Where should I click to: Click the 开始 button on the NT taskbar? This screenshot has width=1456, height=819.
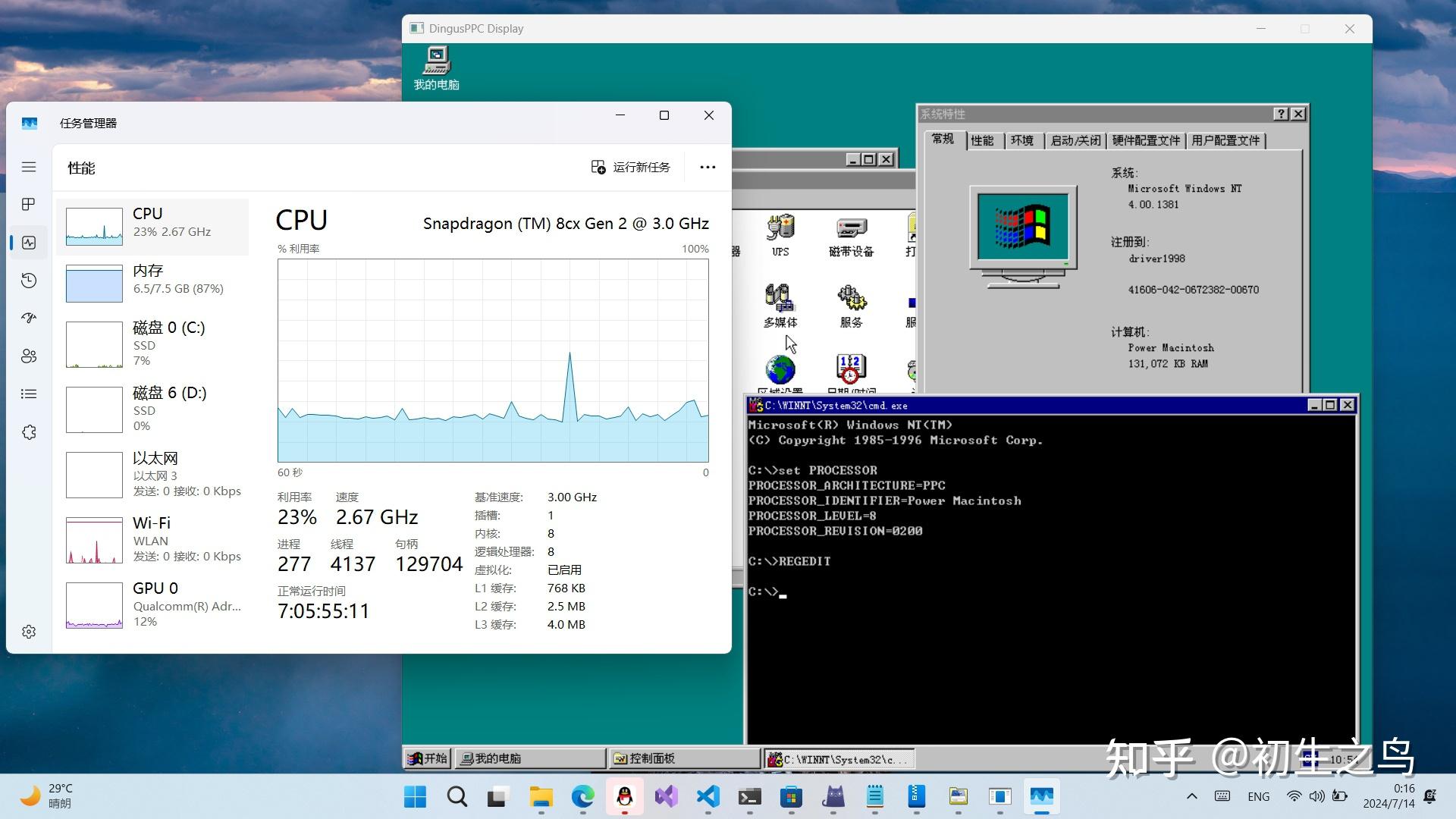[x=426, y=758]
